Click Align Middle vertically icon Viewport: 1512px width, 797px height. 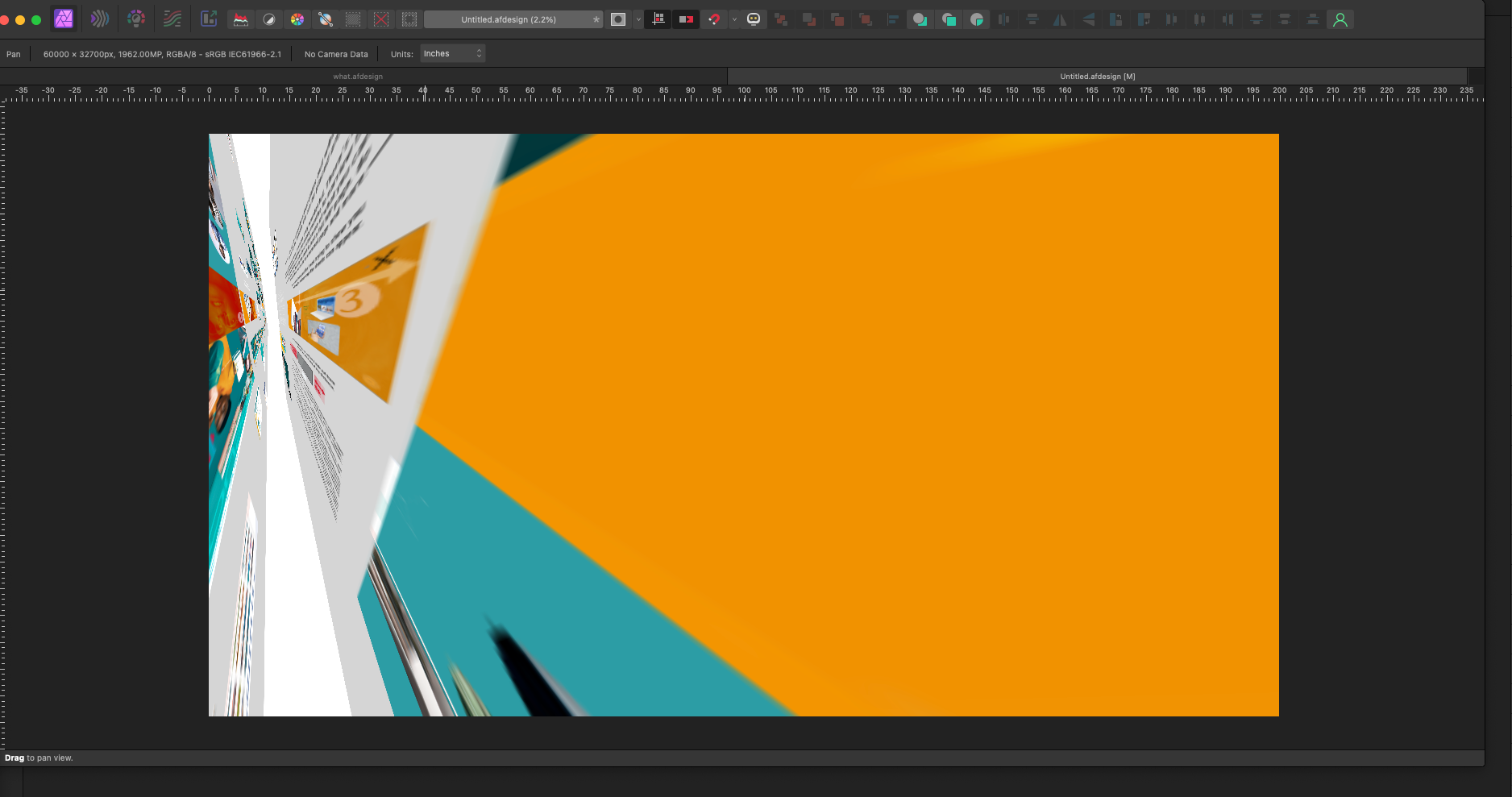pos(1285,19)
